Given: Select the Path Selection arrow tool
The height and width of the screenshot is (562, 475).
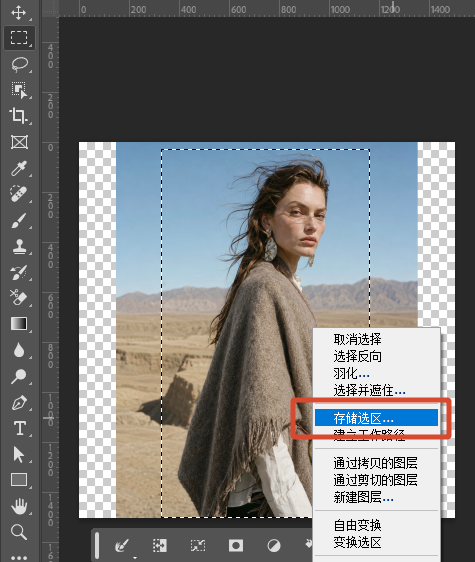Looking at the screenshot, I should (19, 454).
